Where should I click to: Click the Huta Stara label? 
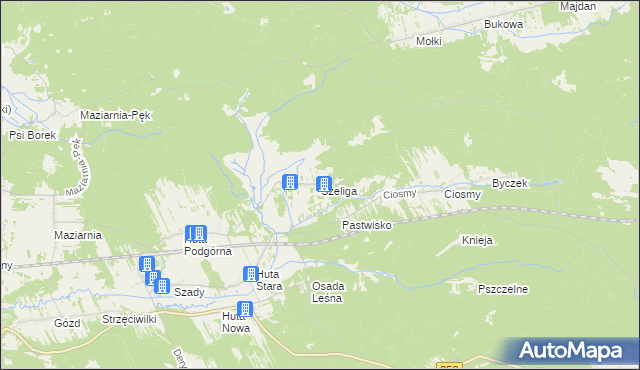pos(269,280)
